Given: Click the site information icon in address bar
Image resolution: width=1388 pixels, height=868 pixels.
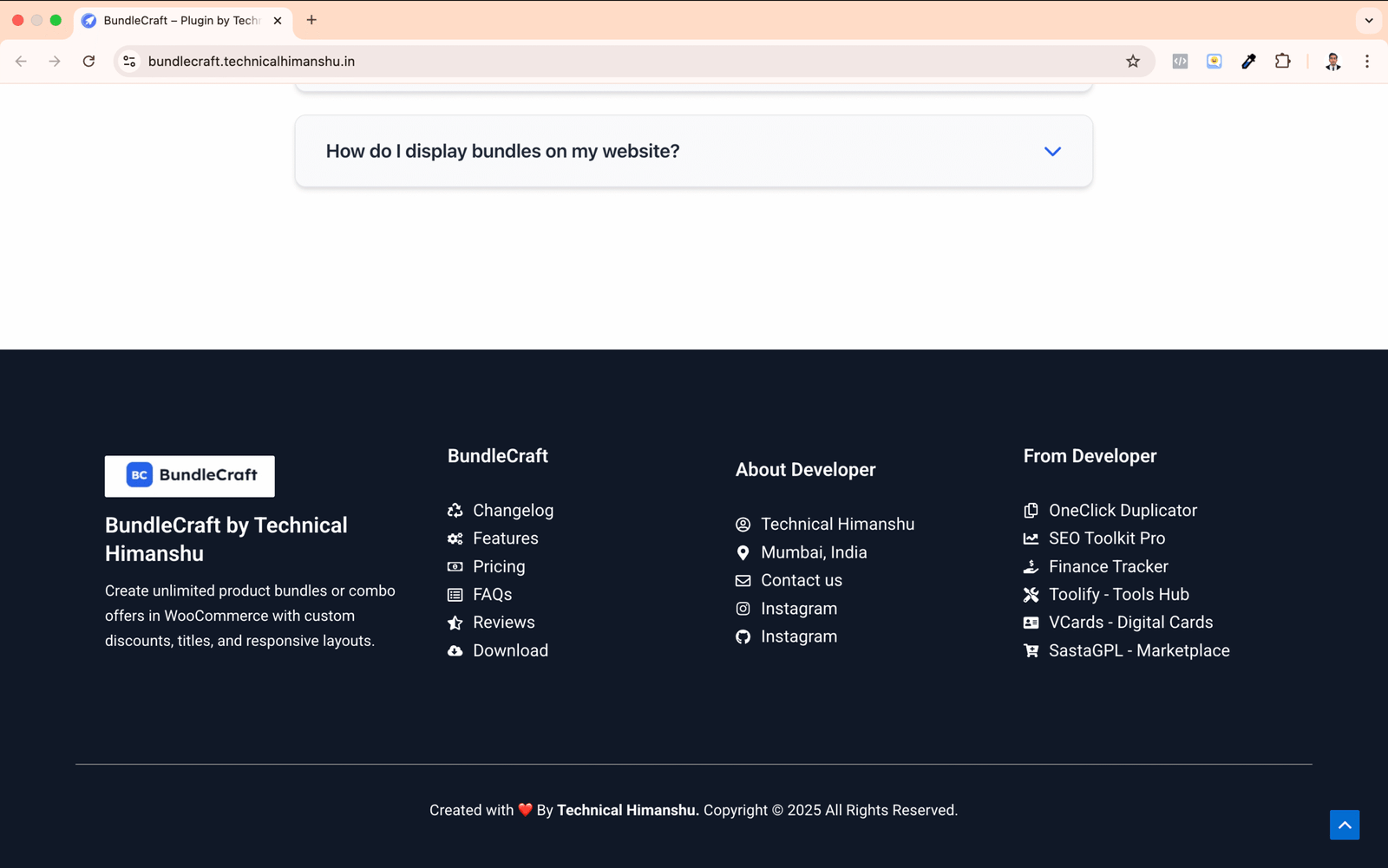Looking at the screenshot, I should click(x=129, y=62).
